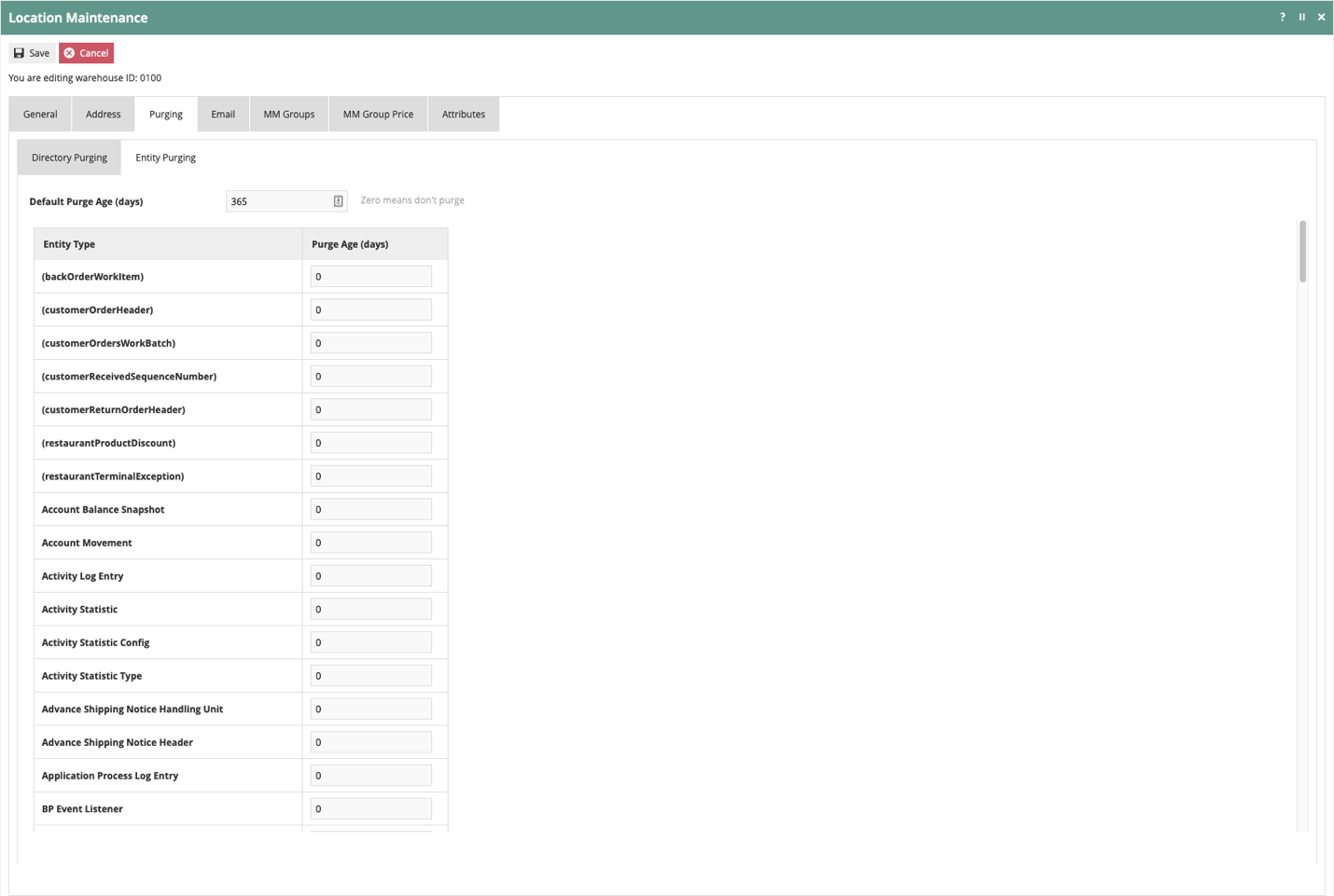The width and height of the screenshot is (1334, 896).
Task: Go to the Attributes tab
Action: 464,114
